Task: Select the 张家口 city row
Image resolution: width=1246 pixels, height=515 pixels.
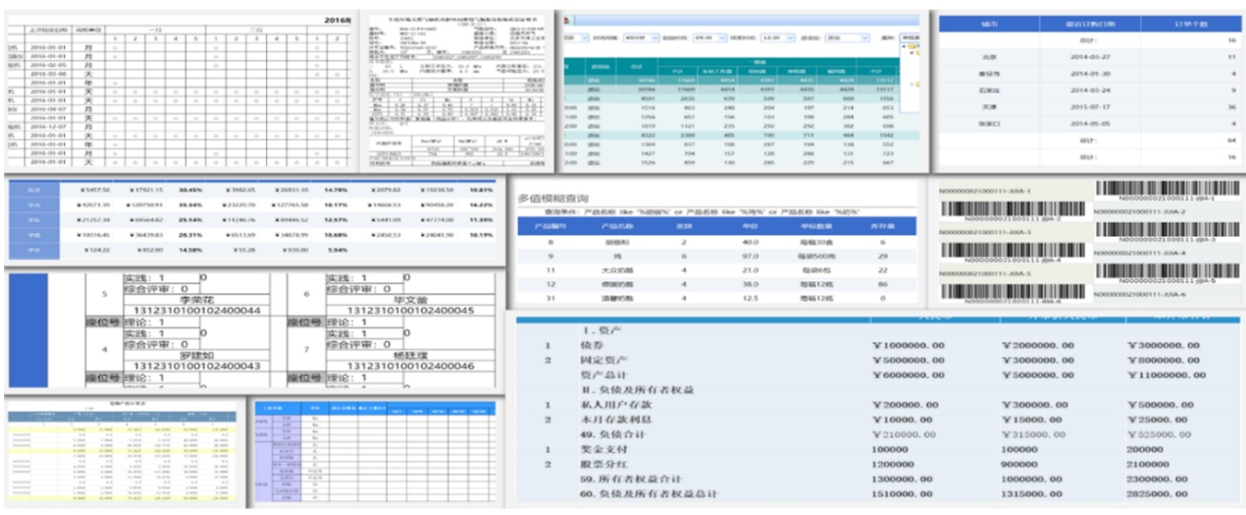Action: coord(1090,124)
